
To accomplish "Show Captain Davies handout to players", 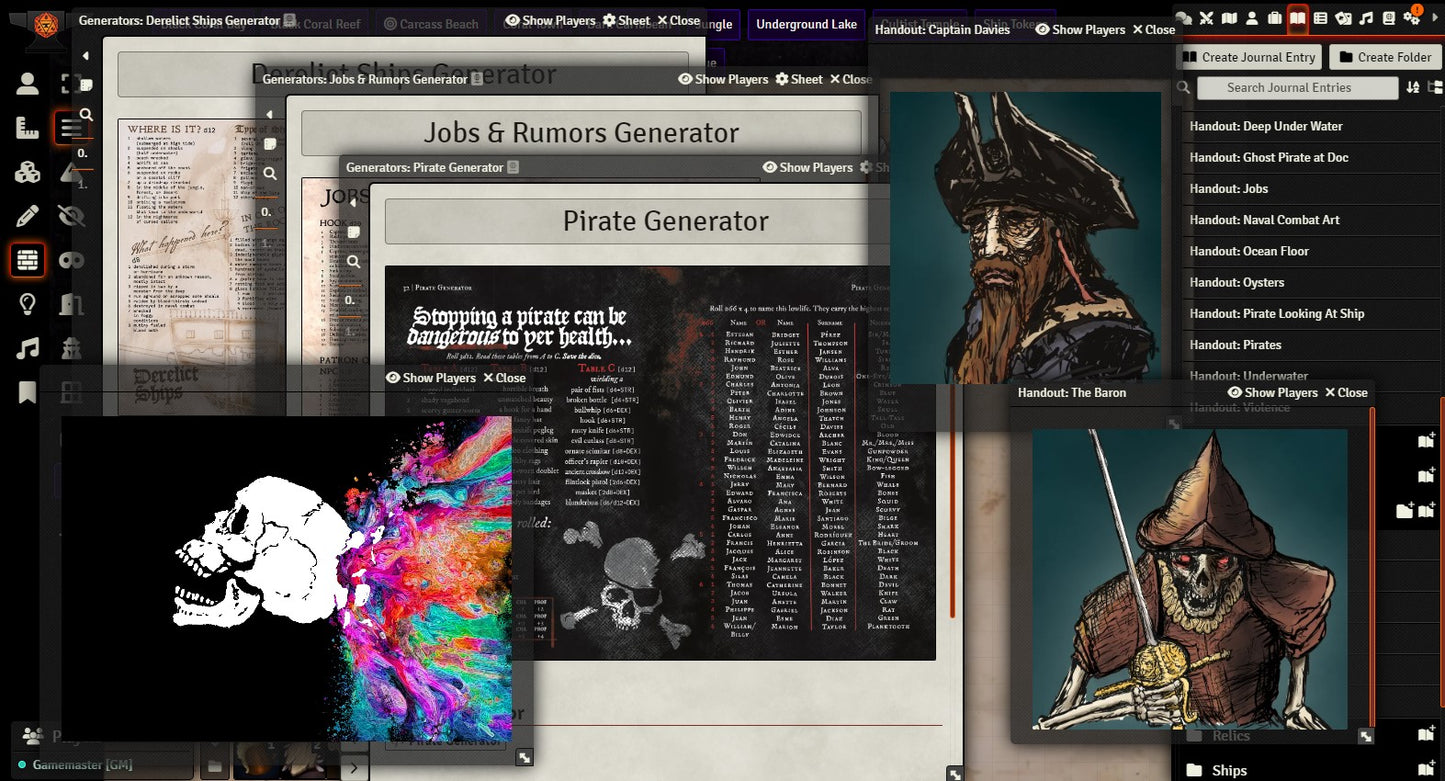I will coord(1079,30).
